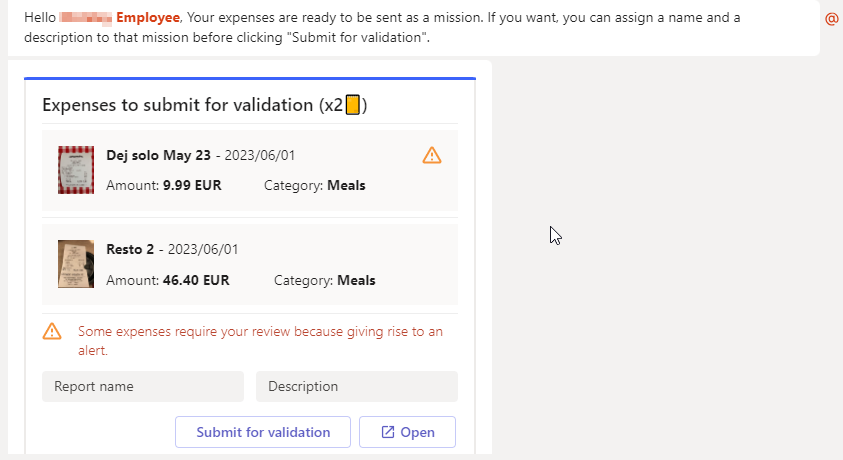Image resolution: width=843 pixels, height=460 pixels.
Task: Select the Resto 2 expense title
Action: click(130, 249)
